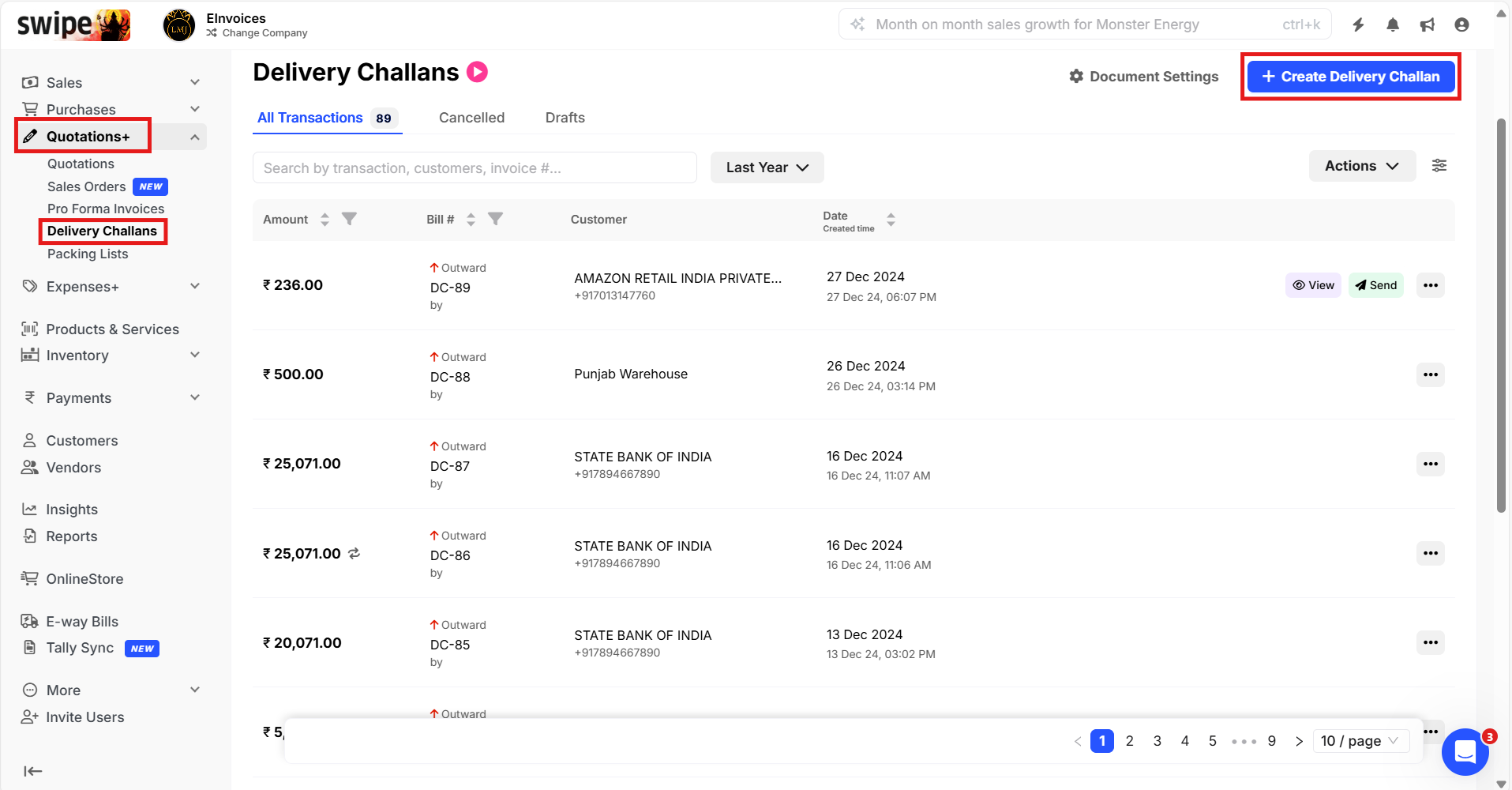
Task: Switch to the Drafts tab
Action: 565,118
